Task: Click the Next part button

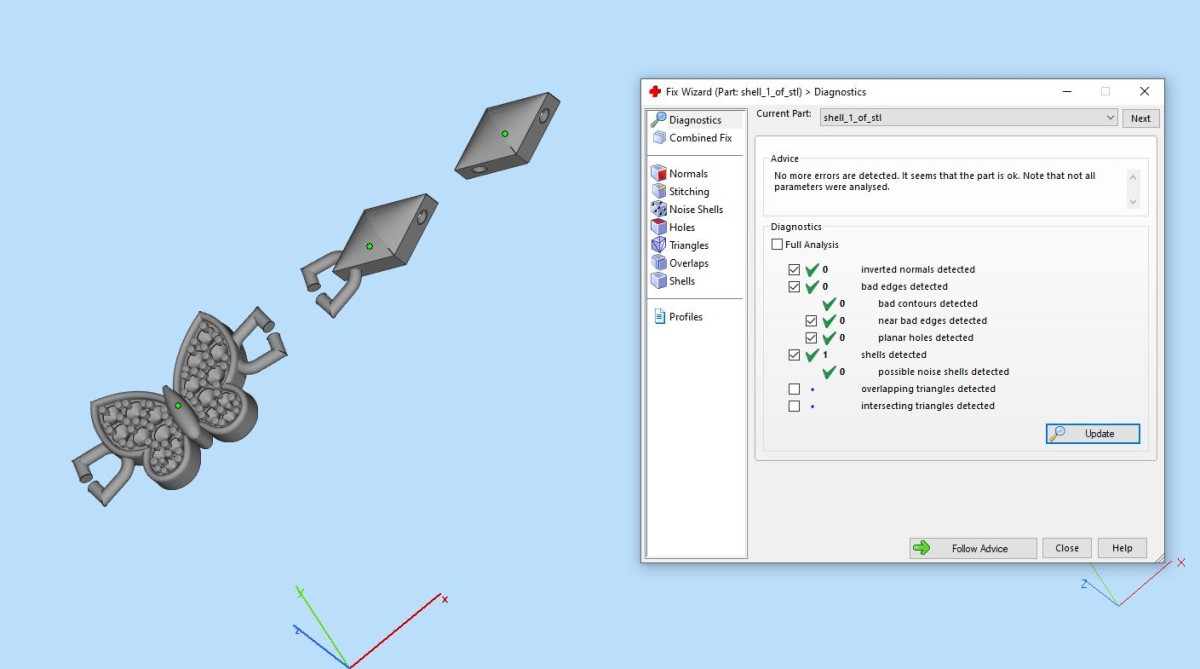Action: (x=1140, y=118)
